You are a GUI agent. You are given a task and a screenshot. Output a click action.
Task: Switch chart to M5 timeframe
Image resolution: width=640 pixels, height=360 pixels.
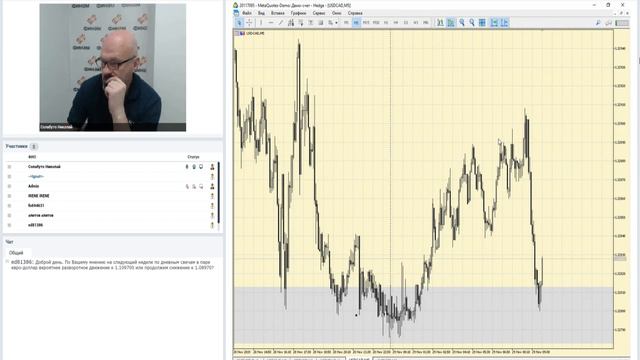click(x=356, y=23)
